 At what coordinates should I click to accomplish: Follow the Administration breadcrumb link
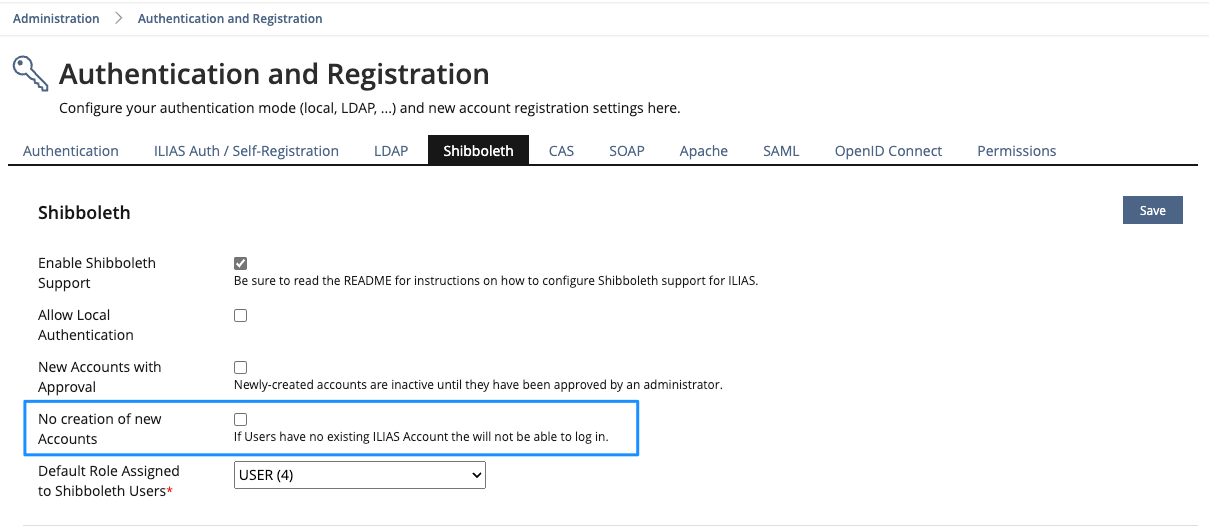tap(56, 18)
